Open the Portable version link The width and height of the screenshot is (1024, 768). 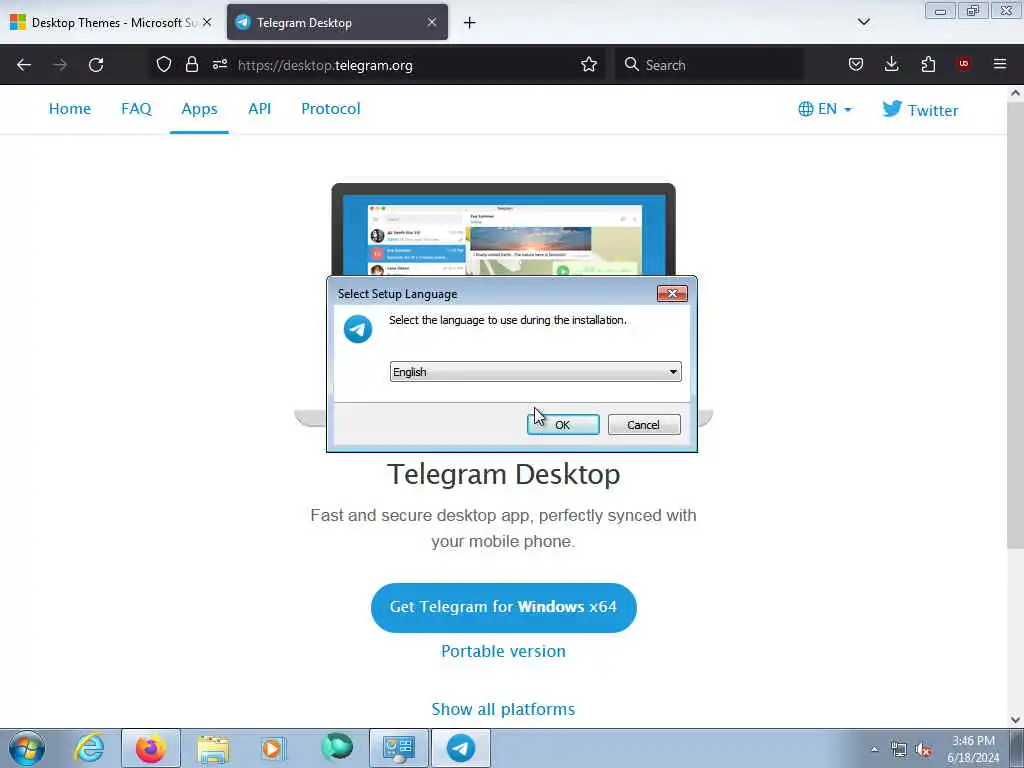point(504,651)
